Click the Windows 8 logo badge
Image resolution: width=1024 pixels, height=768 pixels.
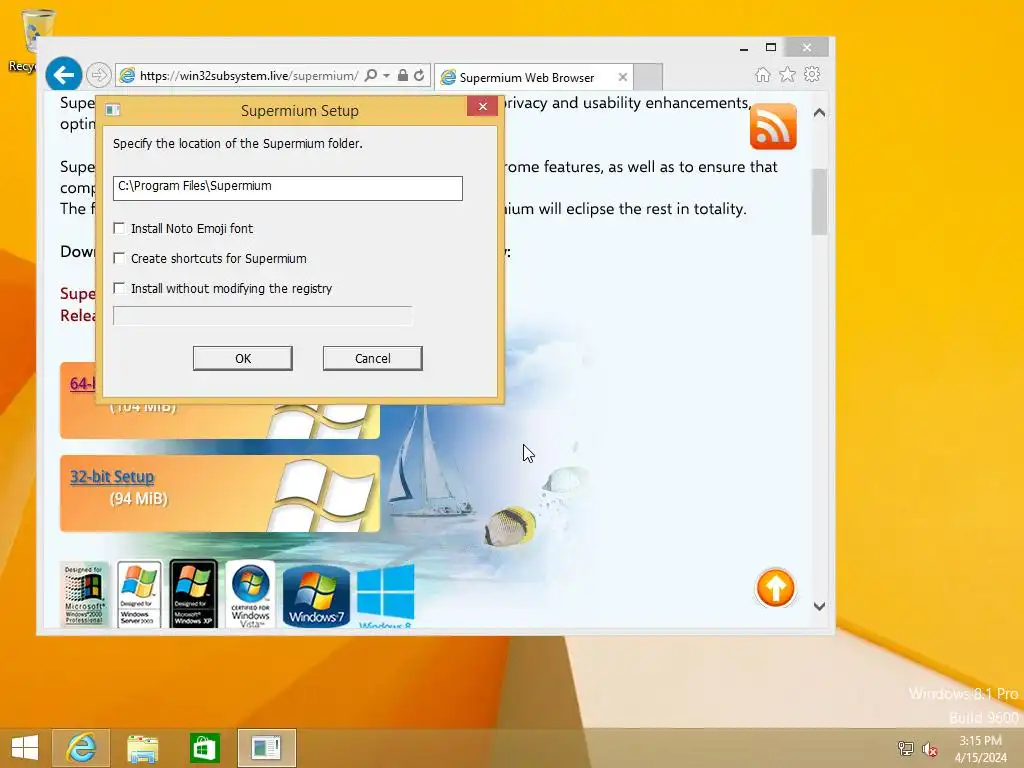tap(386, 596)
